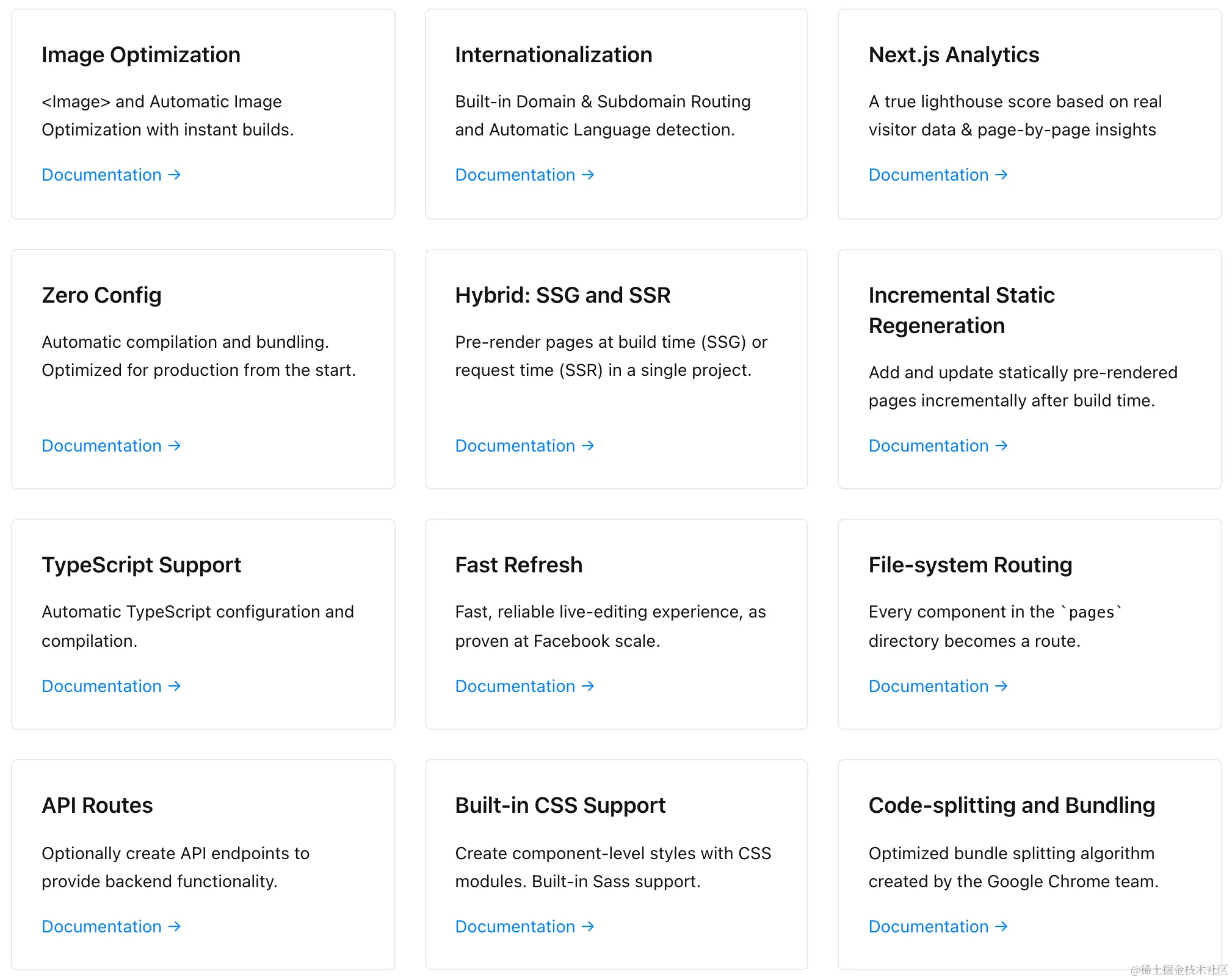Select the Fast Refresh card heading
This screenshot has height=980, width=1232.
[x=518, y=565]
